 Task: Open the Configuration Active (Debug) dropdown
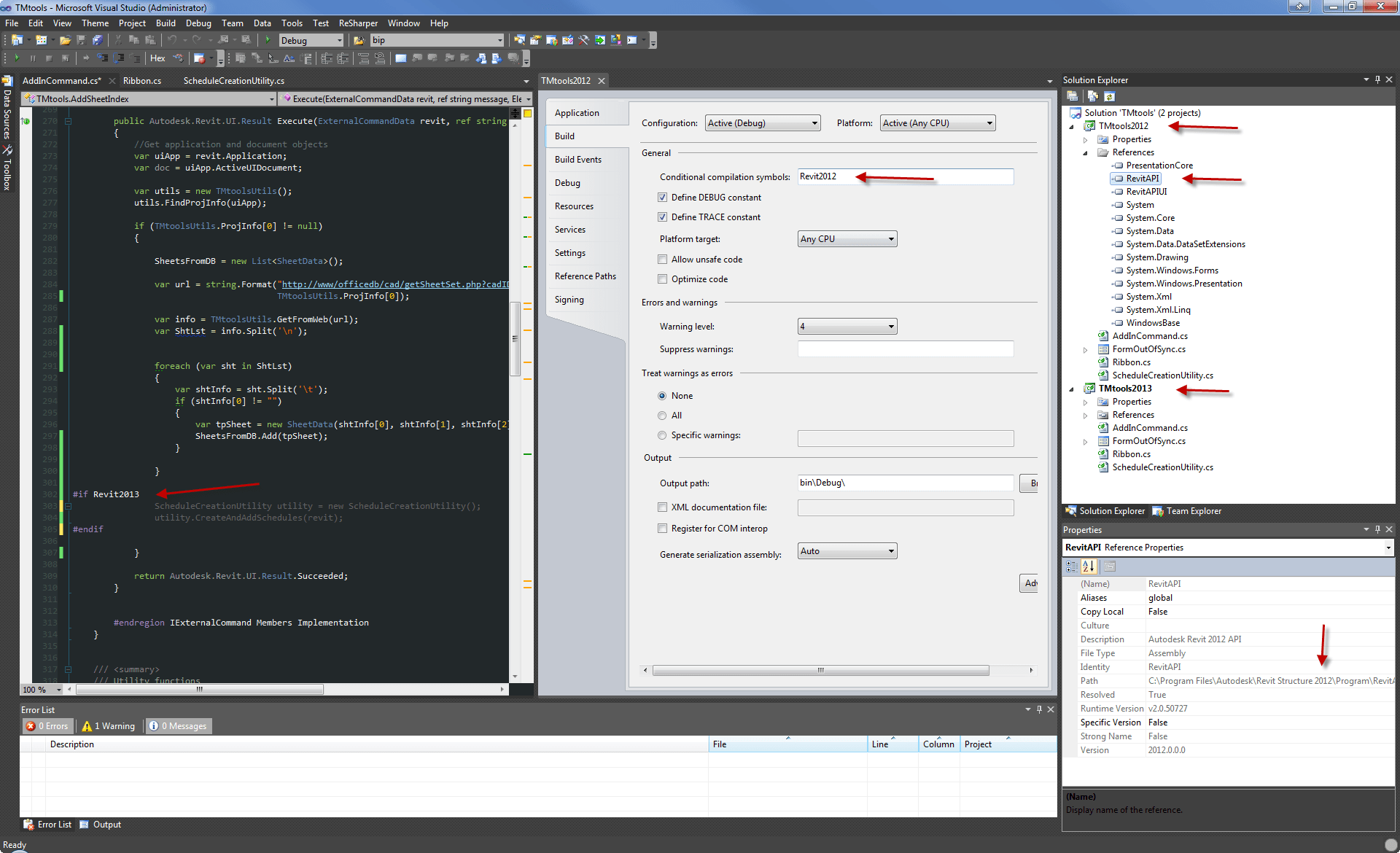(762, 123)
